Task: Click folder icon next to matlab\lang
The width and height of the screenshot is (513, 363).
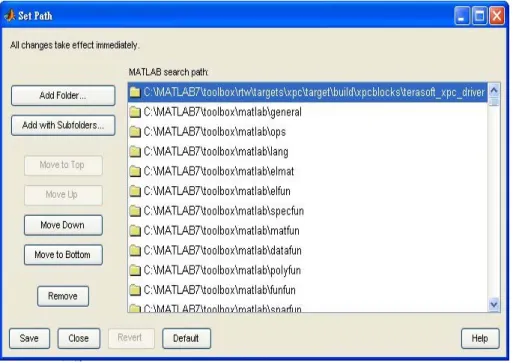Action: [135, 152]
